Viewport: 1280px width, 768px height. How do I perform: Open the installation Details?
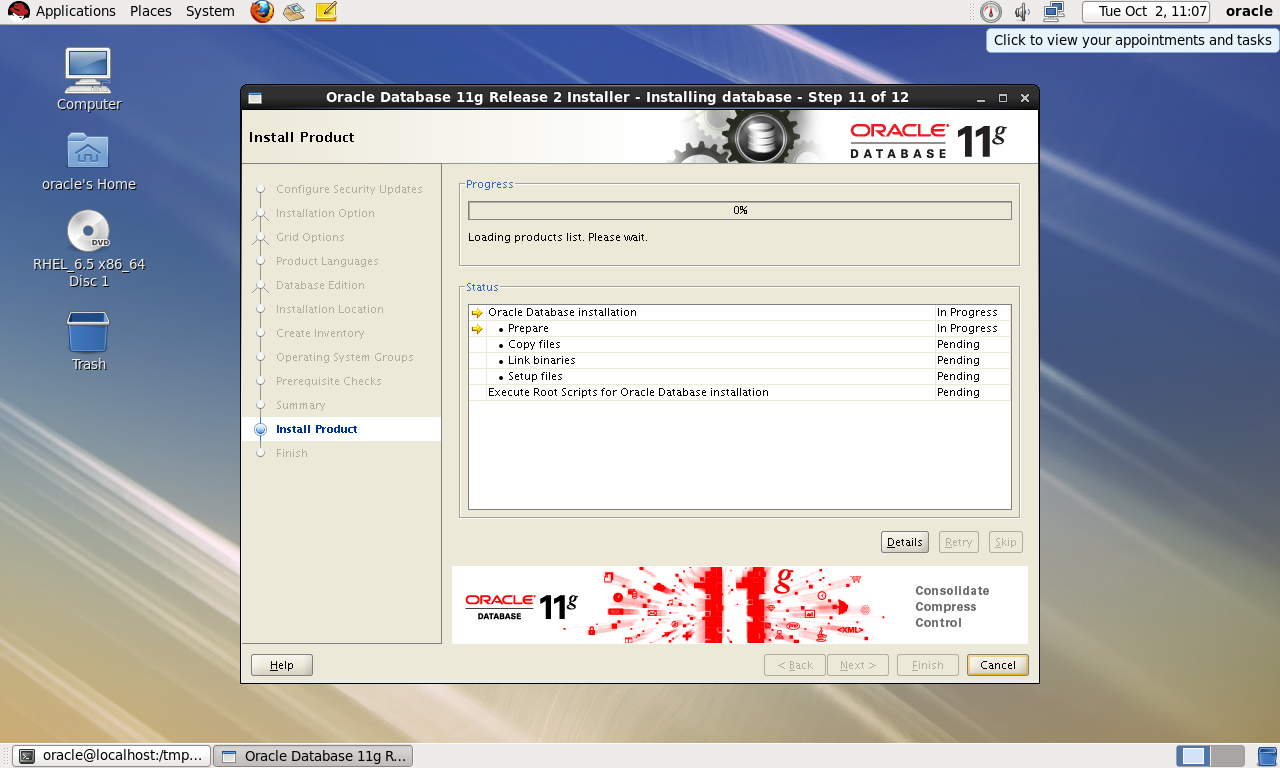905,542
